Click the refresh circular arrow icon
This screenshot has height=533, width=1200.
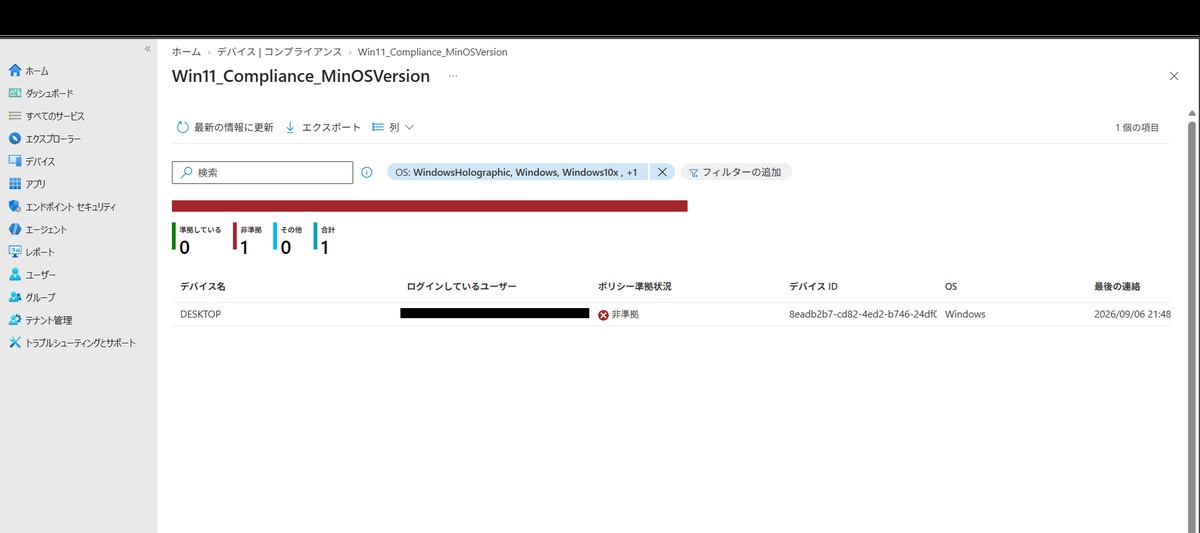(182, 128)
